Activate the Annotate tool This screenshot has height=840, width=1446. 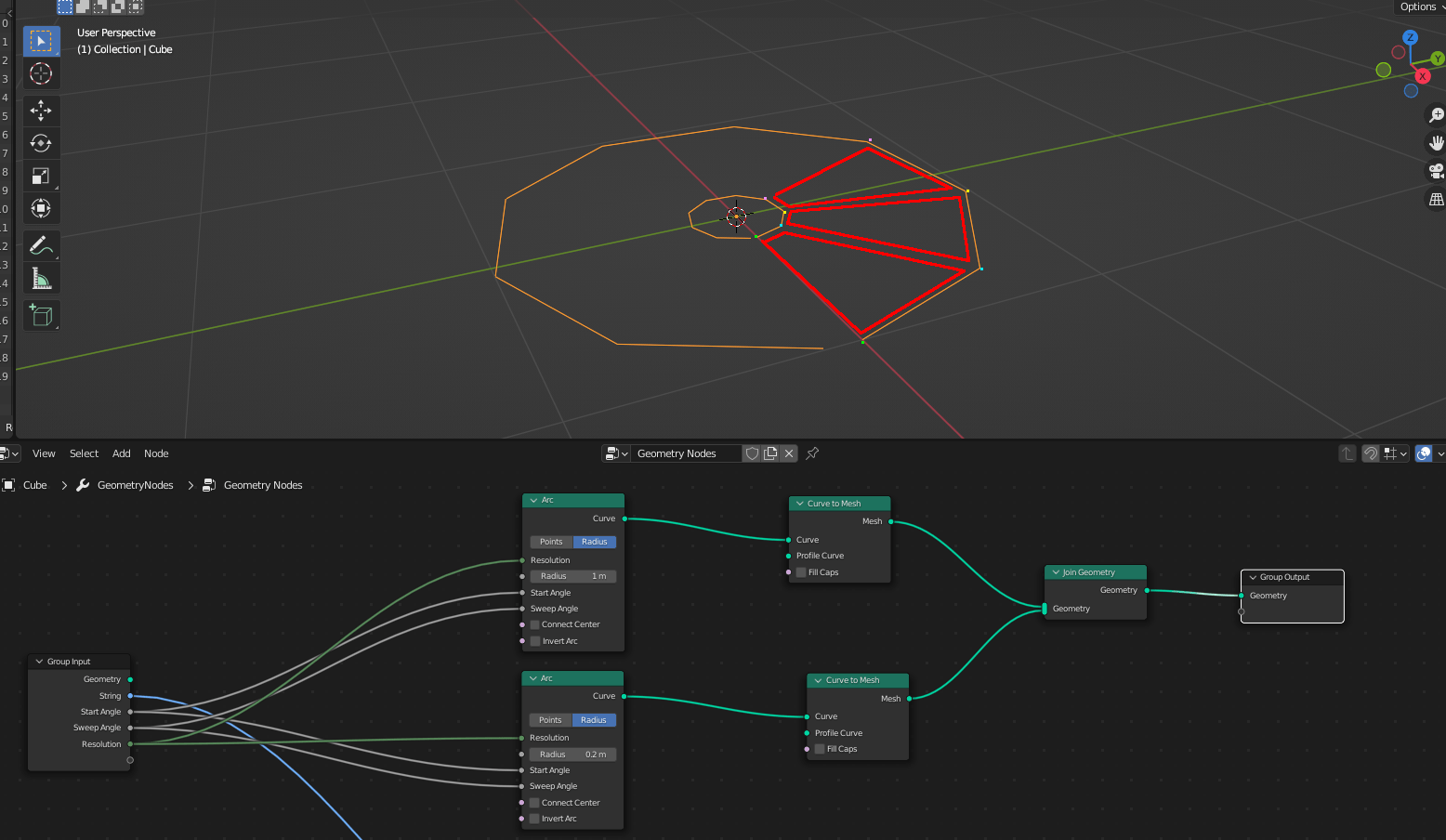(x=41, y=245)
